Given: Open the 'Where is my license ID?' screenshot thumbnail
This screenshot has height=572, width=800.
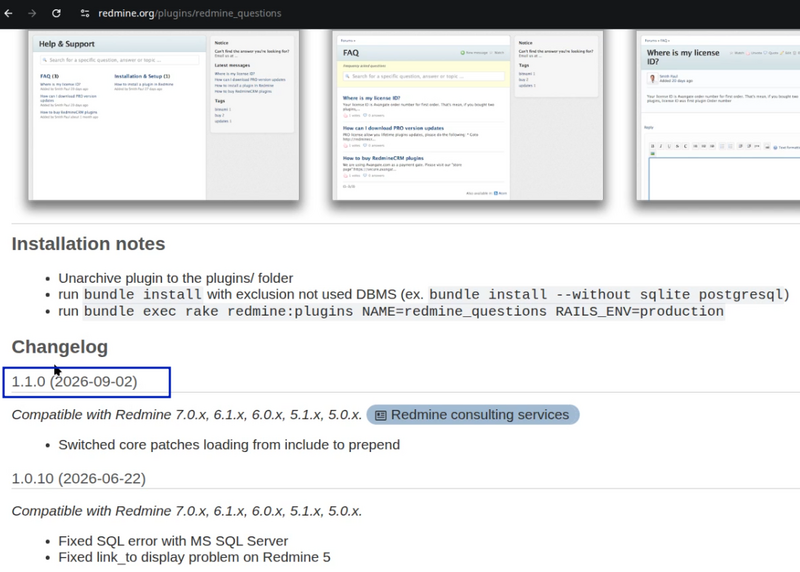Looking at the screenshot, I should click(718, 115).
